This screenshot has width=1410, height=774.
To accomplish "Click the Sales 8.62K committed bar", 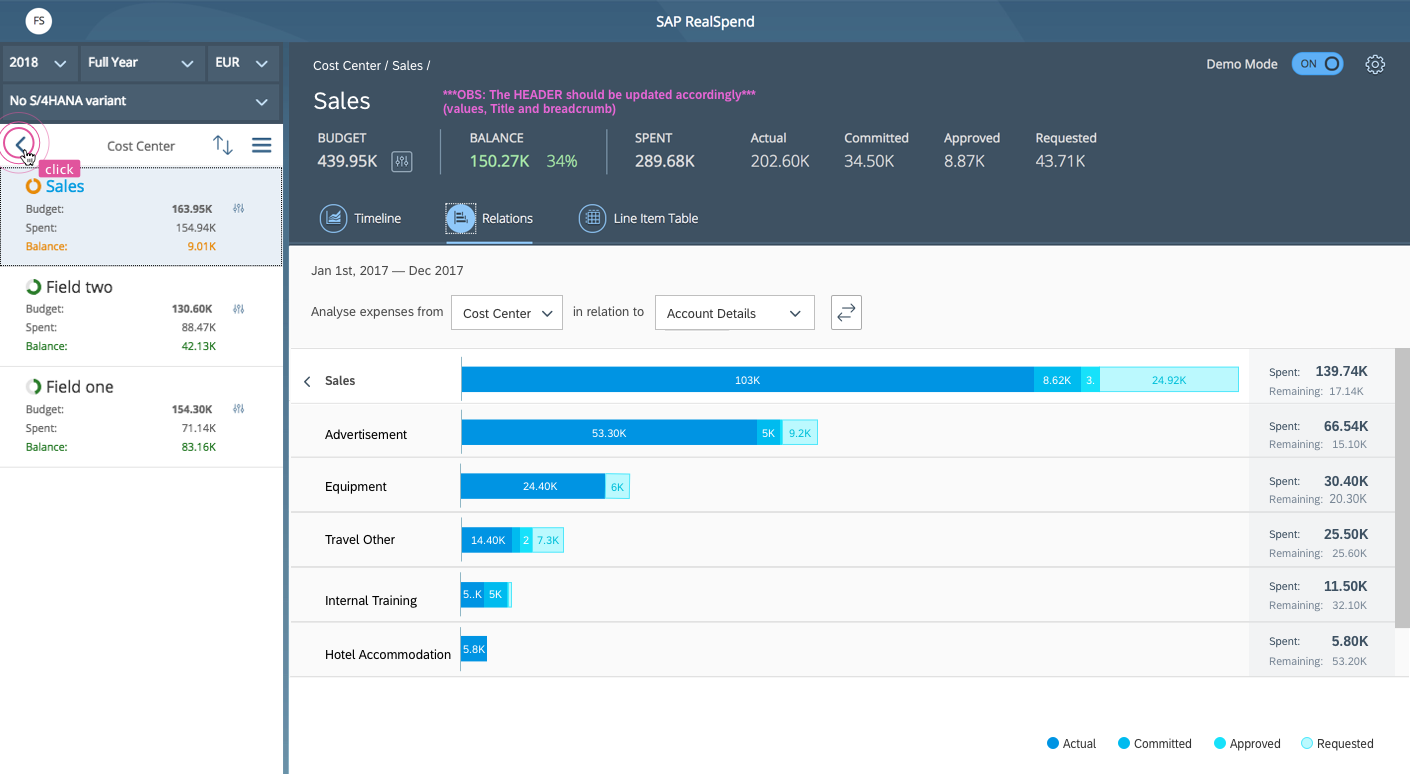I will click(x=1057, y=380).
